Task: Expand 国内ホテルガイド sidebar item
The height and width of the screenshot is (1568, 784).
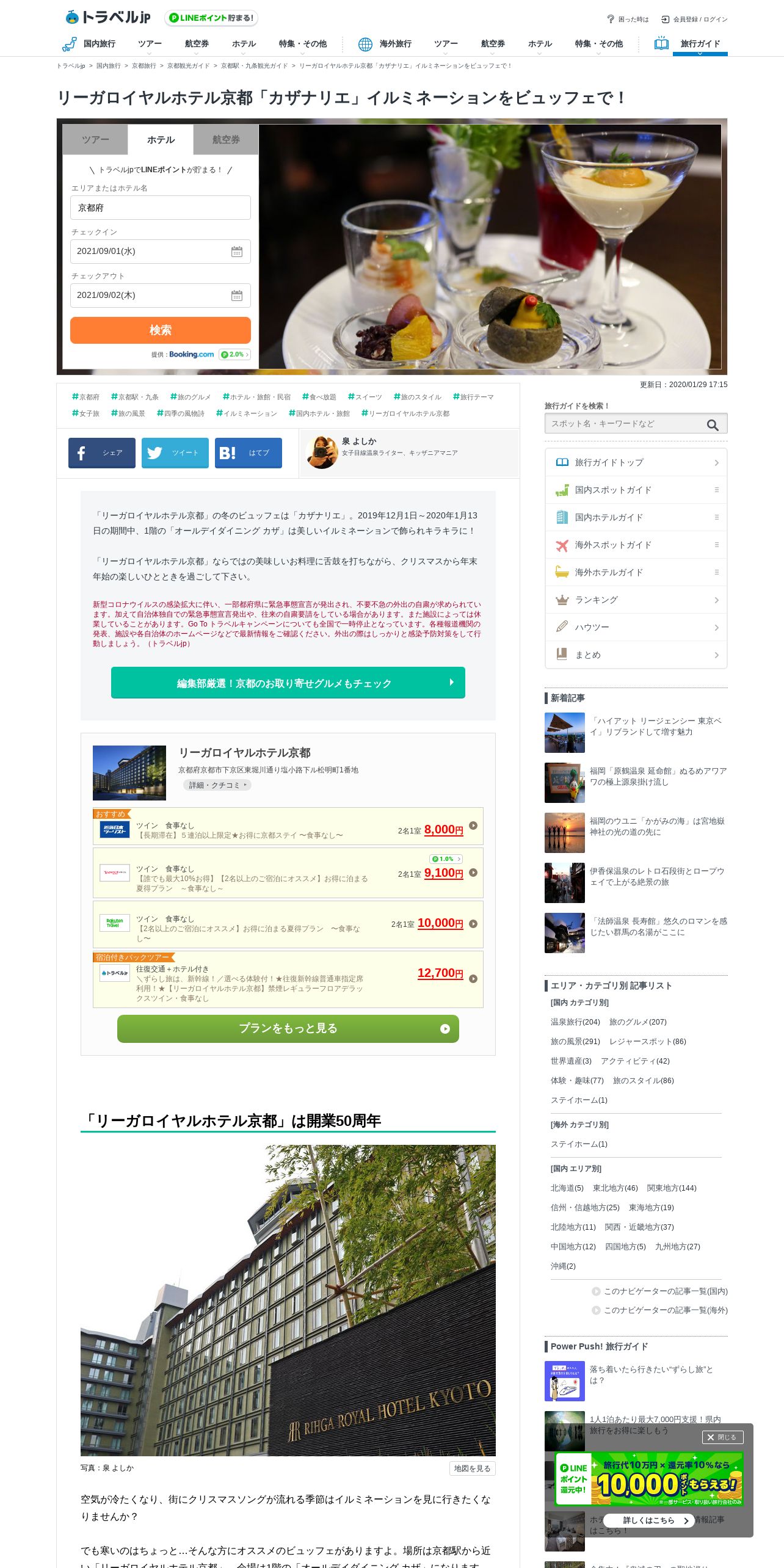Action: click(636, 517)
